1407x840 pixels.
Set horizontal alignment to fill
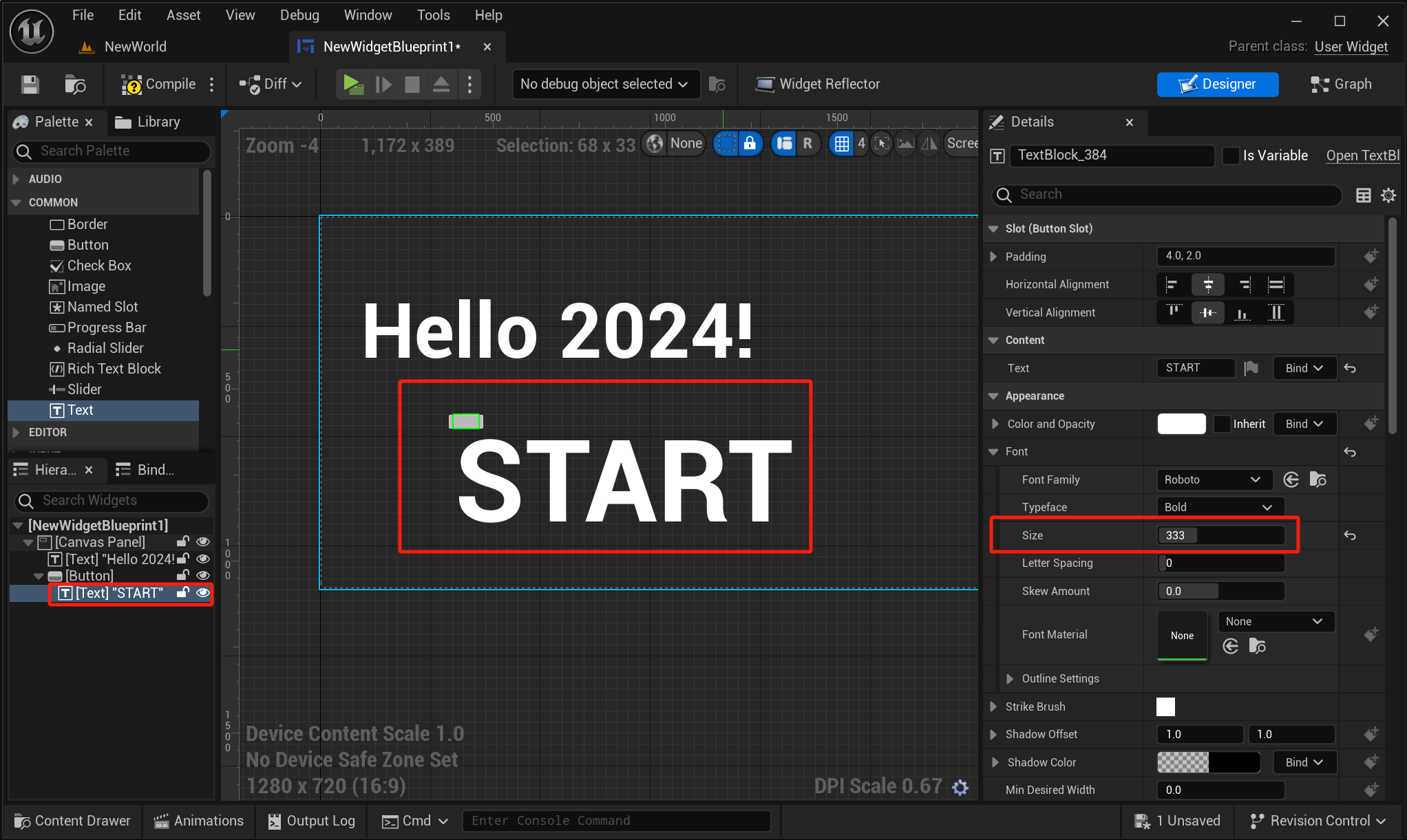(1276, 284)
